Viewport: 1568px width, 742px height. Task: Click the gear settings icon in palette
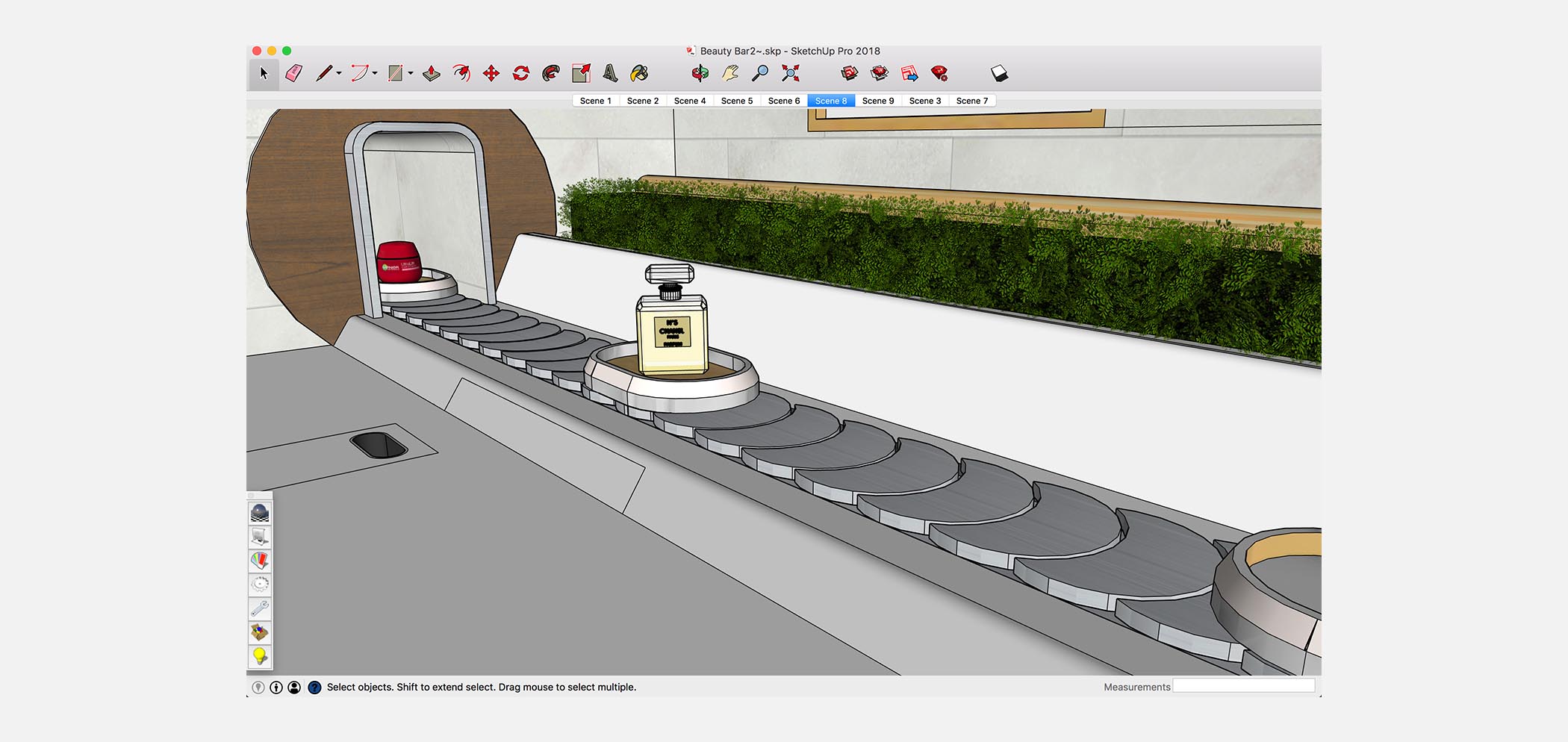(260, 584)
